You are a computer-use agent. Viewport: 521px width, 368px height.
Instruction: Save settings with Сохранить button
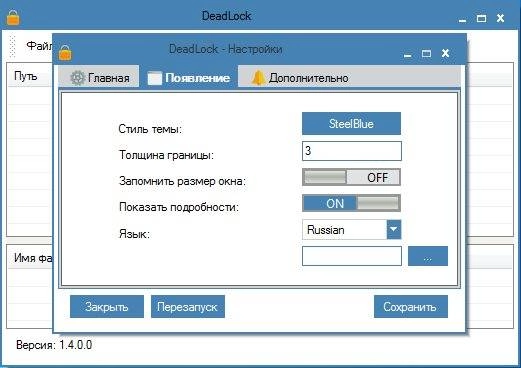tap(411, 306)
